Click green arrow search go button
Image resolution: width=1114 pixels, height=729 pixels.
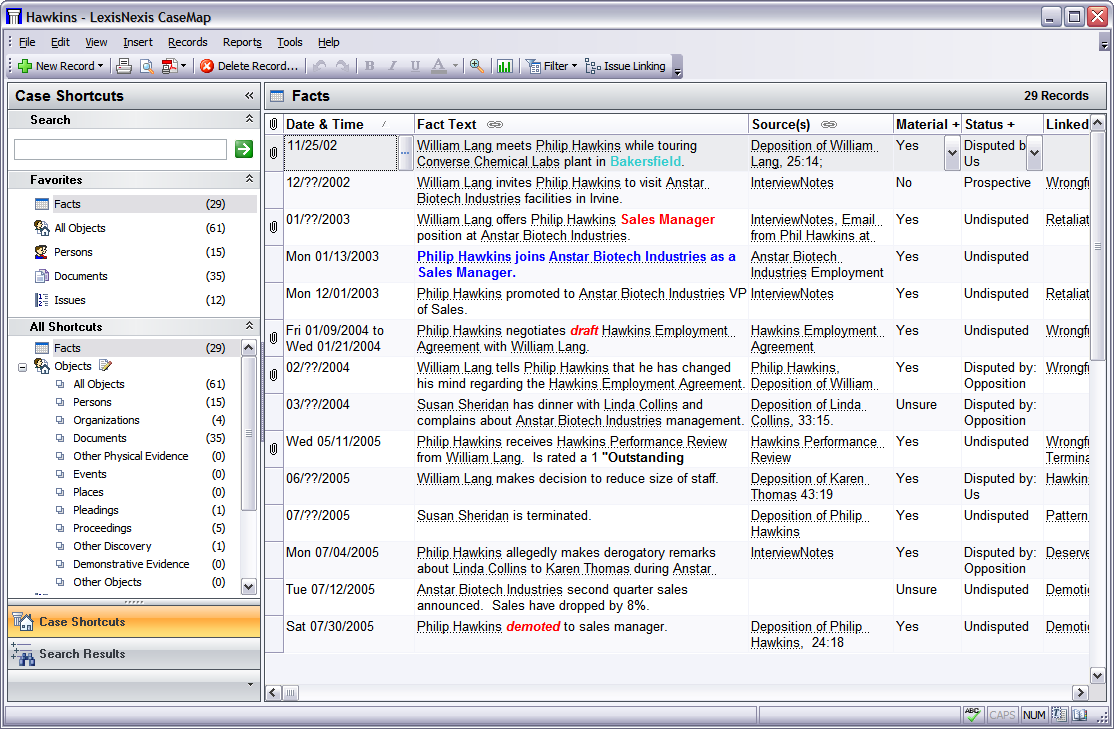click(243, 149)
